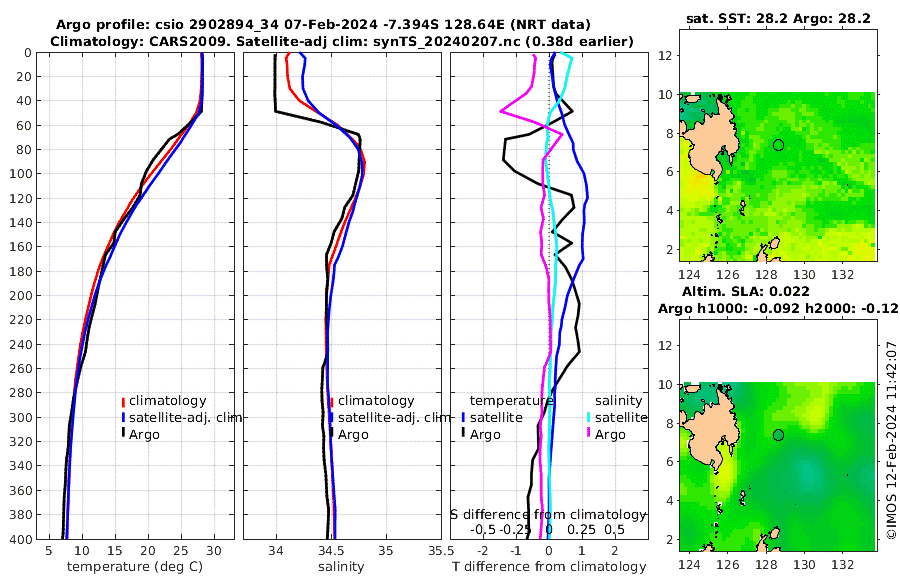Click the IMOS 12-Feb-2024 timestamp text
The width and height of the screenshot is (900, 580).
click(x=891, y=440)
